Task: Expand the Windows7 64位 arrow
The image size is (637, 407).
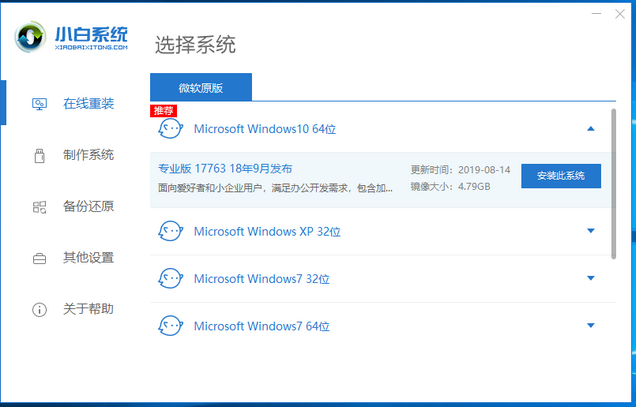Action: (x=590, y=326)
